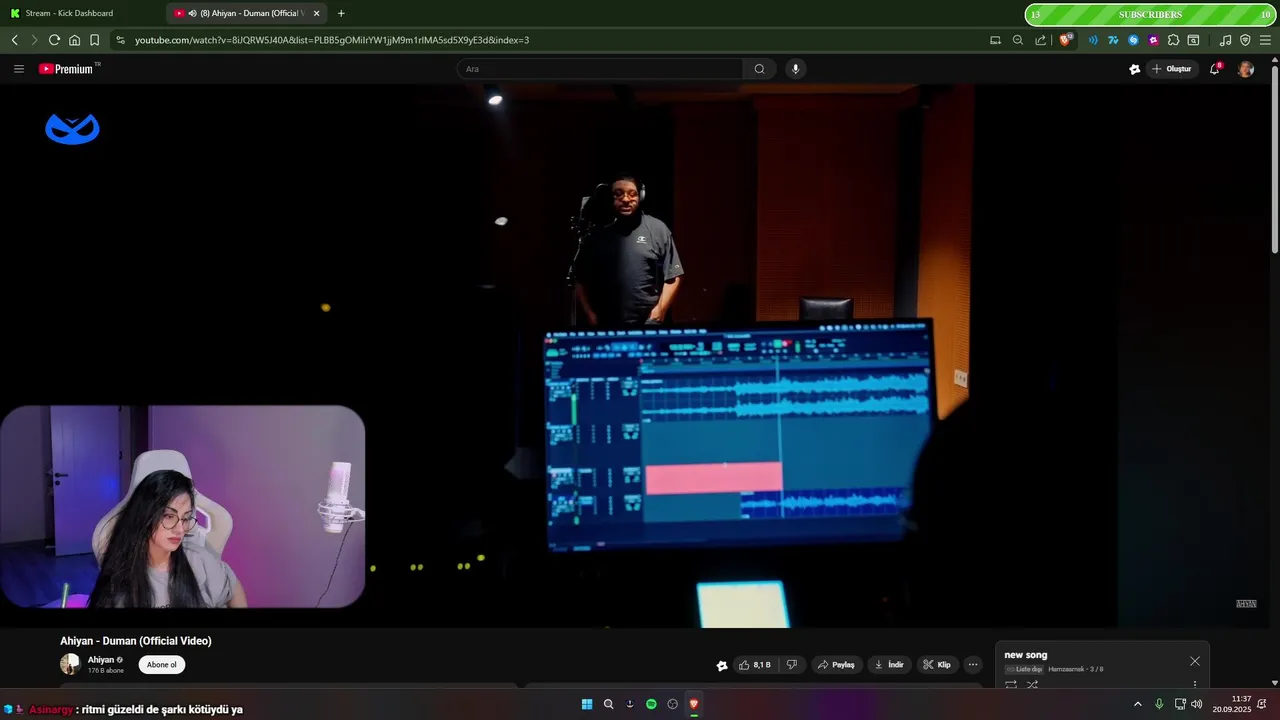Viewport: 1280px width, 720px height.
Task: Open Windows taskbar search
Action: pyautogui.click(x=608, y=704)
